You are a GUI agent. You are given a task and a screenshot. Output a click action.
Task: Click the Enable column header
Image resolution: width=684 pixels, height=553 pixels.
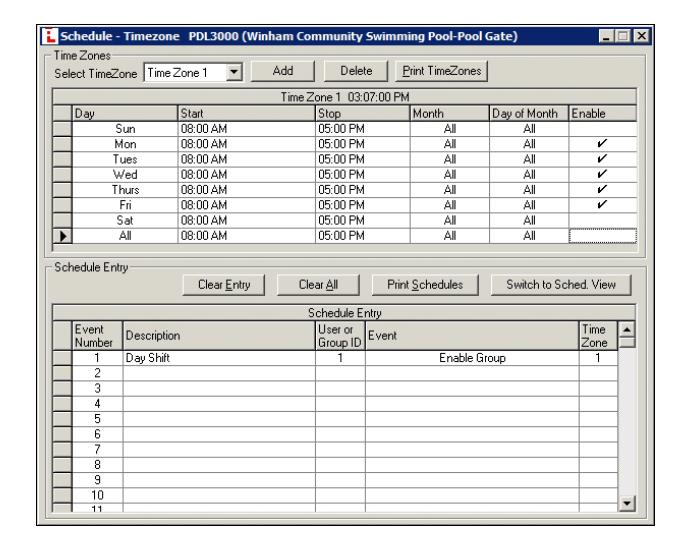(x=602, y=113)
